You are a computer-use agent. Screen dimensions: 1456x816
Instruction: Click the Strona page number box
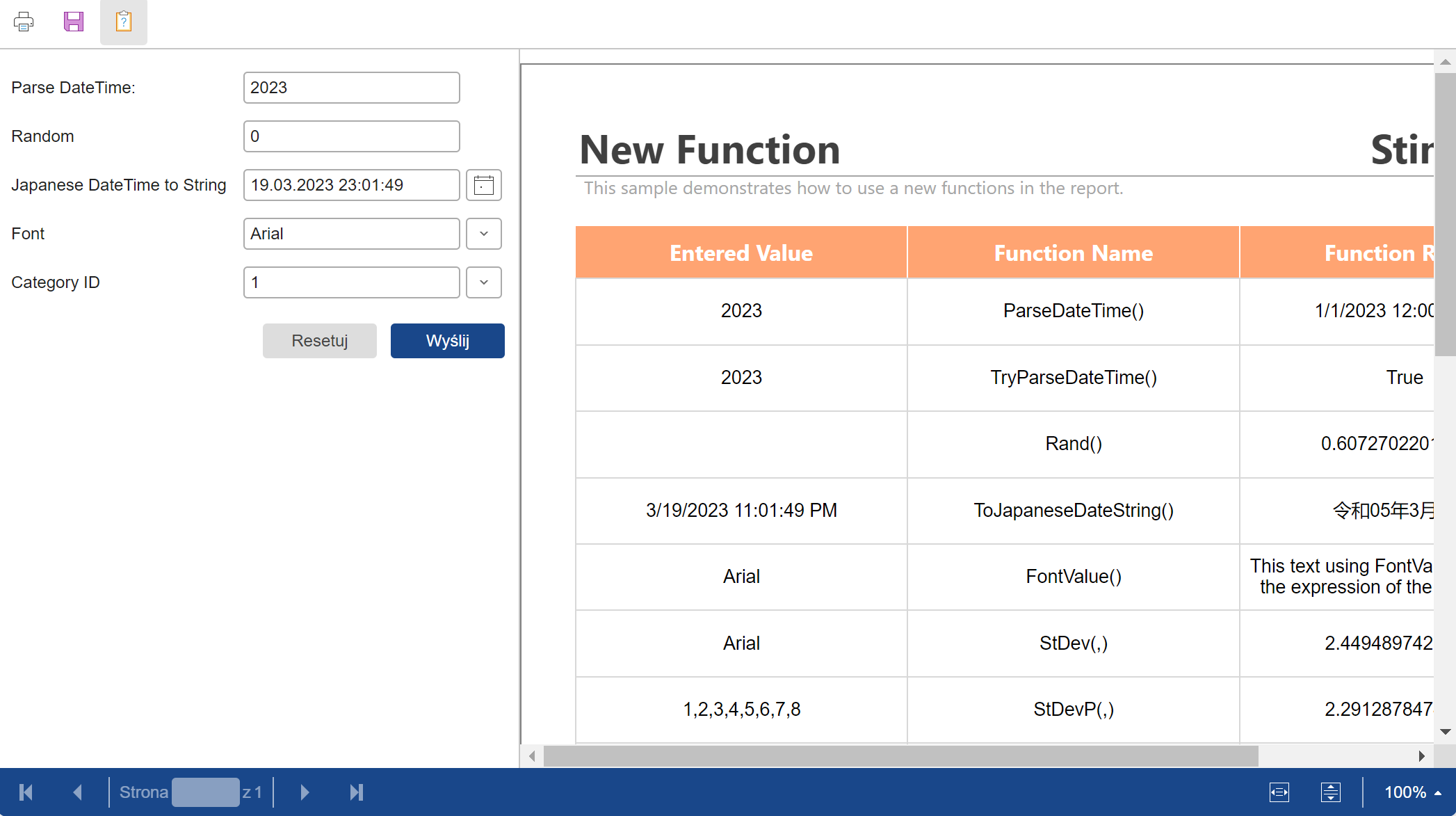(205, 792)
